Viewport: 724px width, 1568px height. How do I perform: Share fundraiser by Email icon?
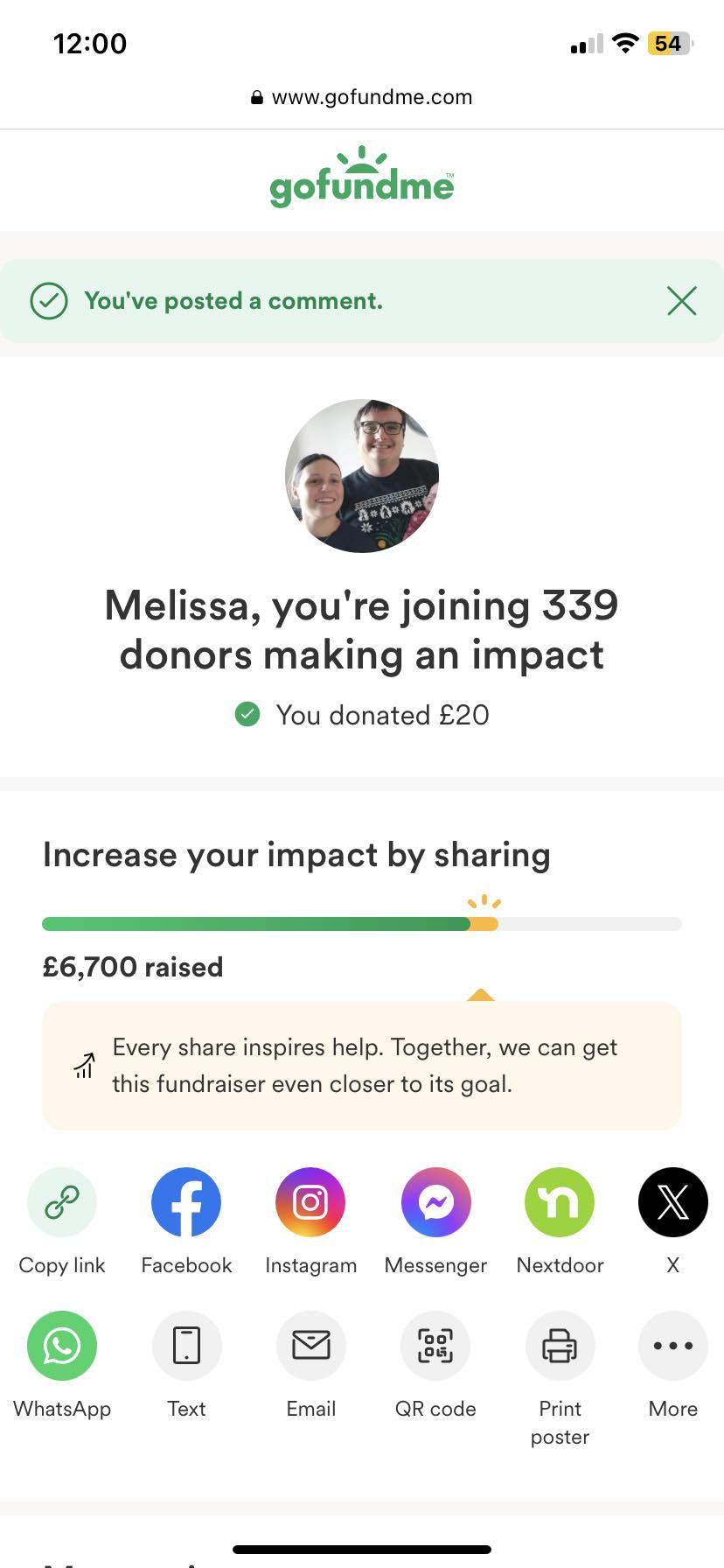tap(310, 1346)
